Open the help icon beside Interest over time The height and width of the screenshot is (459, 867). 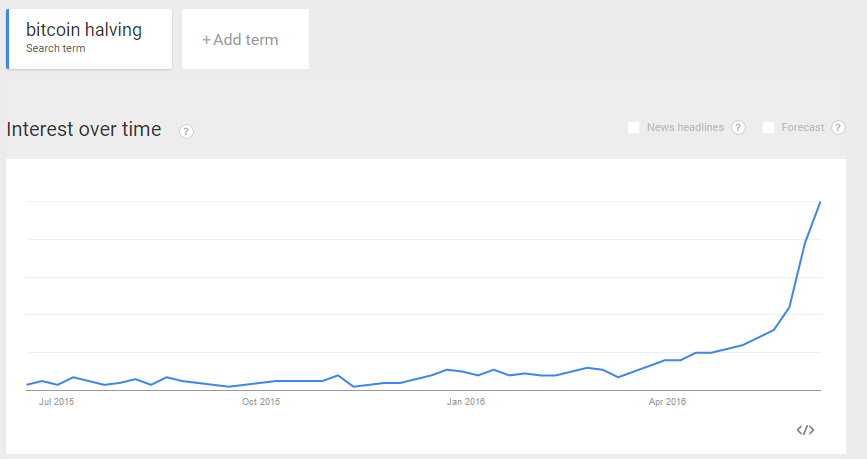(186, 131)
